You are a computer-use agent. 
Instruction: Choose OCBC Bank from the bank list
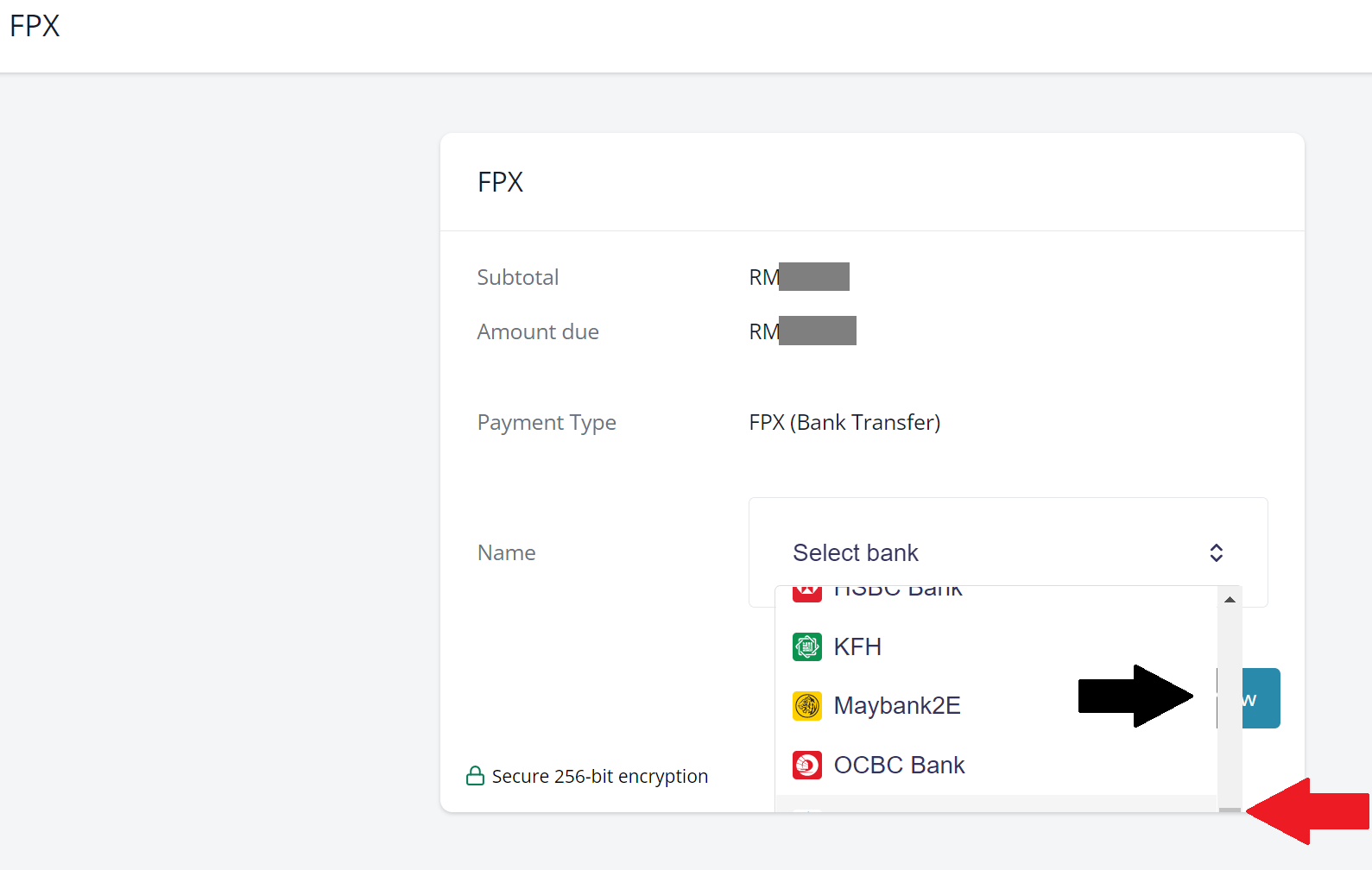point(996,765)
